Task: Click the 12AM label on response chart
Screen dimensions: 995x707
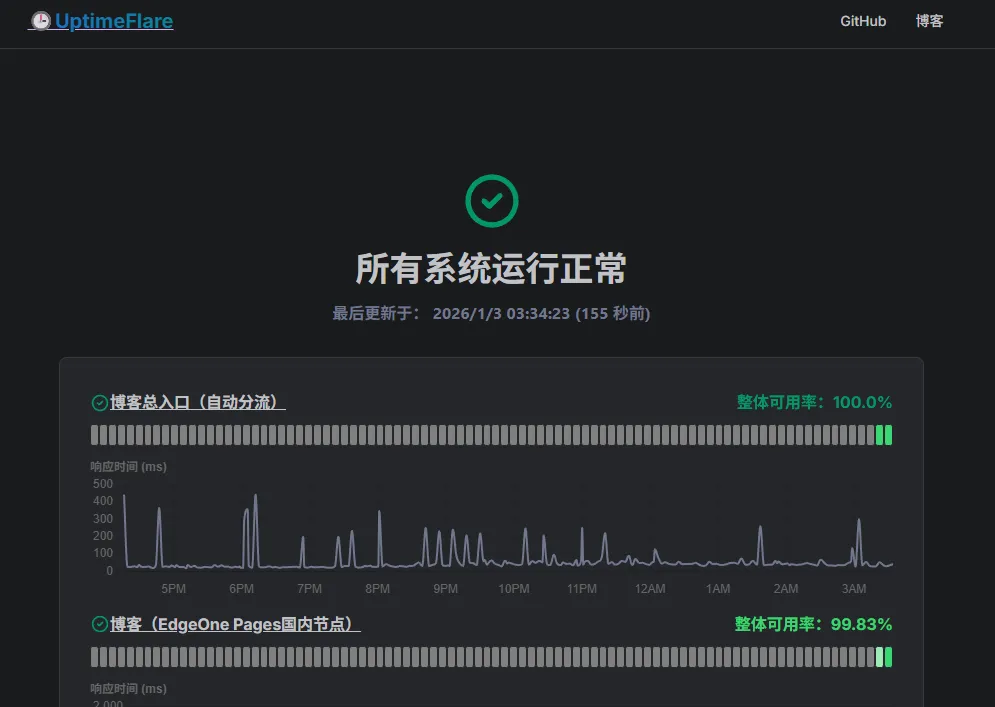Action: [x=650, y=589]
